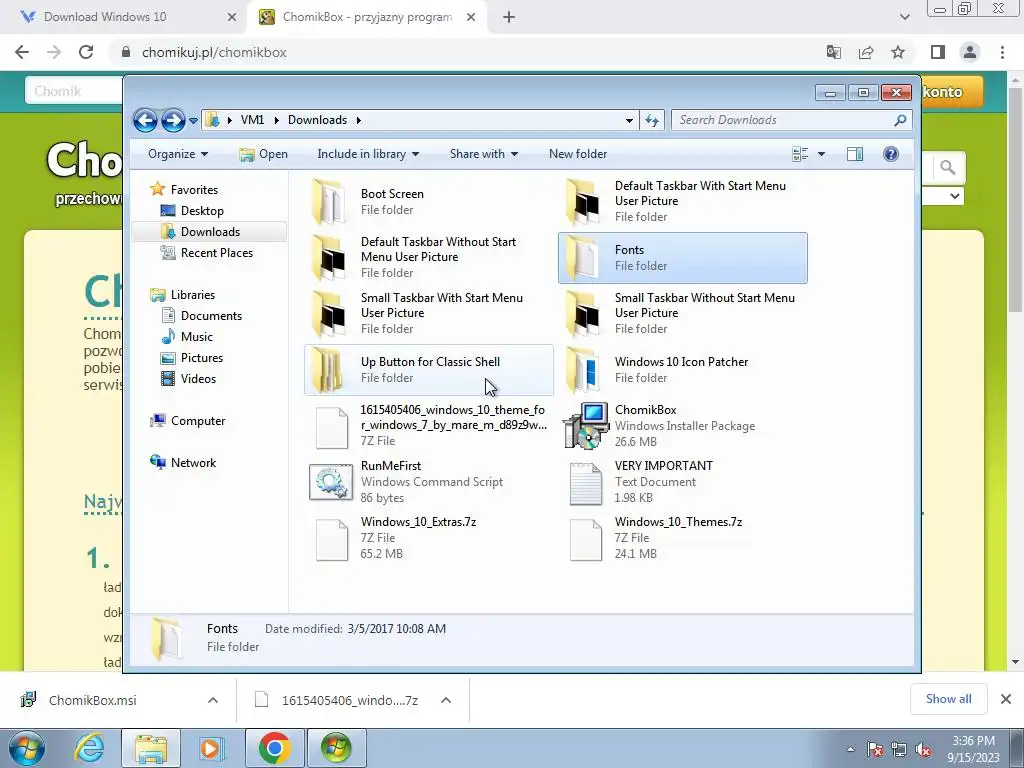Select Downloads in navigation pane
1024x768 pixels.
click(x=210, y=232)
